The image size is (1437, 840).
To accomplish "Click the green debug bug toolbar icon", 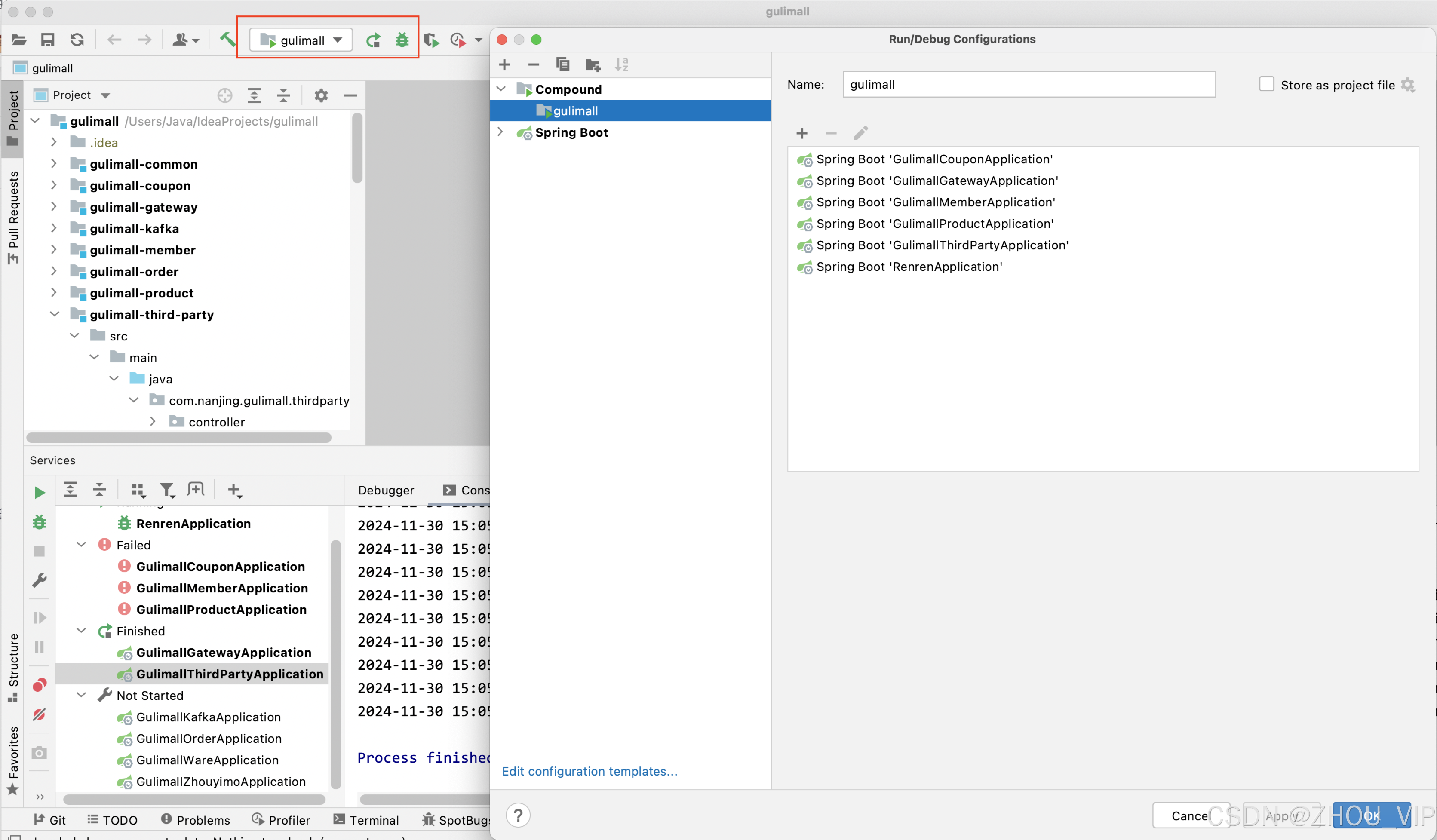I will pos(402,40).
